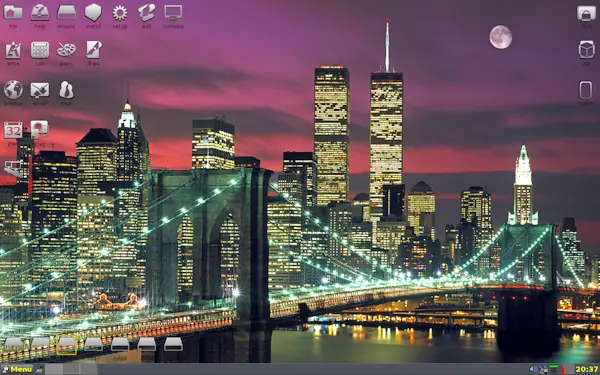The image size is (600, 375).
Task: Launch the play media icon
Action: pyautogui.click(x=39, y=129)
